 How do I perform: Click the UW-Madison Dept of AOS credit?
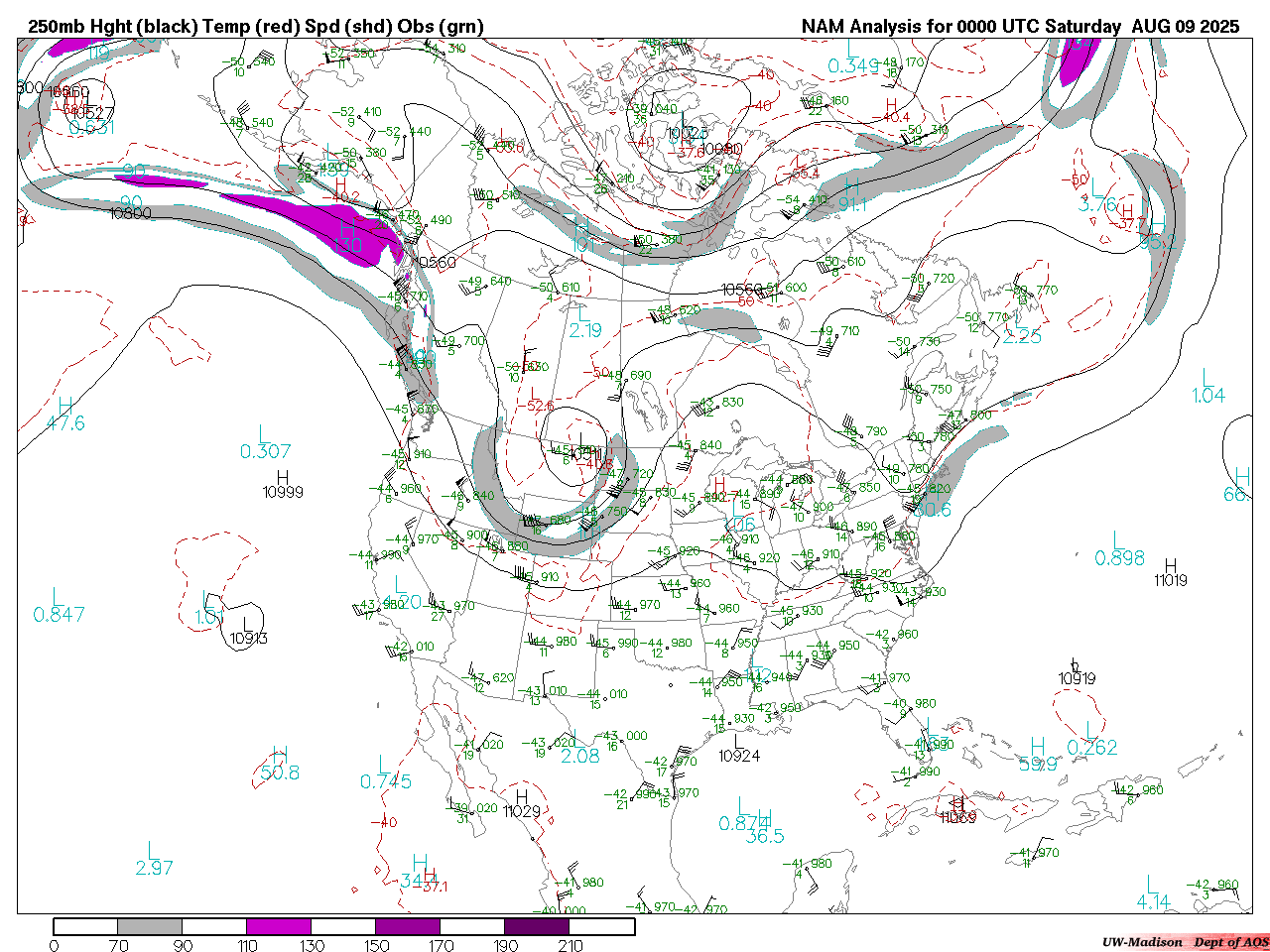[x=1185, y=942]
